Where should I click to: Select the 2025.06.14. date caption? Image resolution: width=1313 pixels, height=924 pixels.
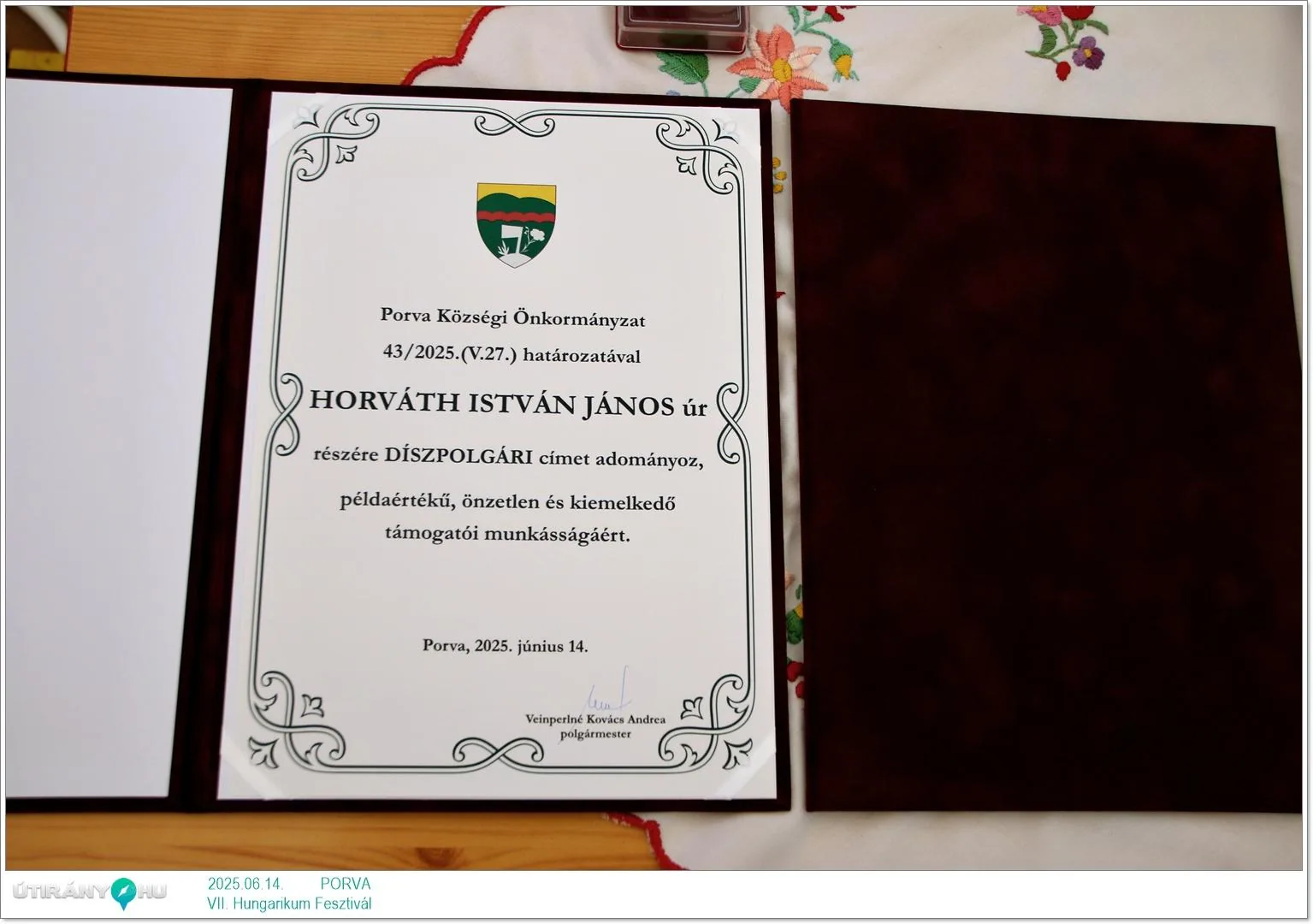point(245,884)
